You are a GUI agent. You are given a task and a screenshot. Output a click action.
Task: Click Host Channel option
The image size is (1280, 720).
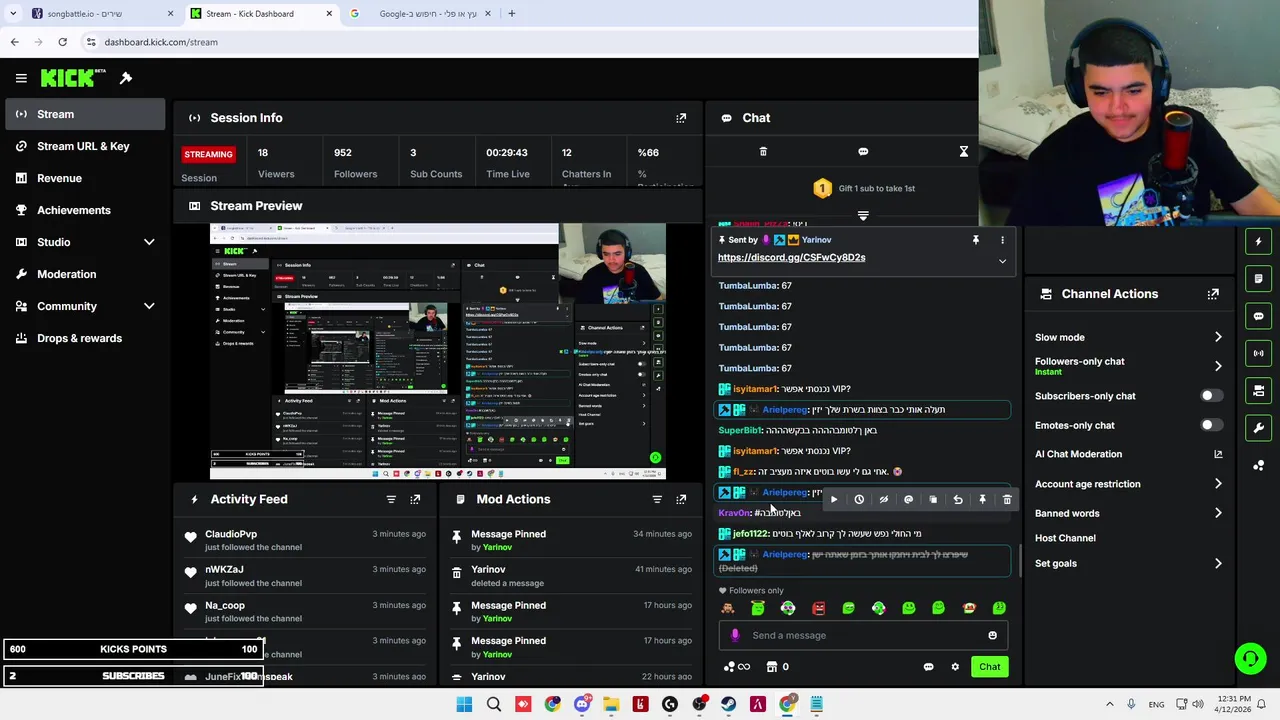(x=1065, y=538)
